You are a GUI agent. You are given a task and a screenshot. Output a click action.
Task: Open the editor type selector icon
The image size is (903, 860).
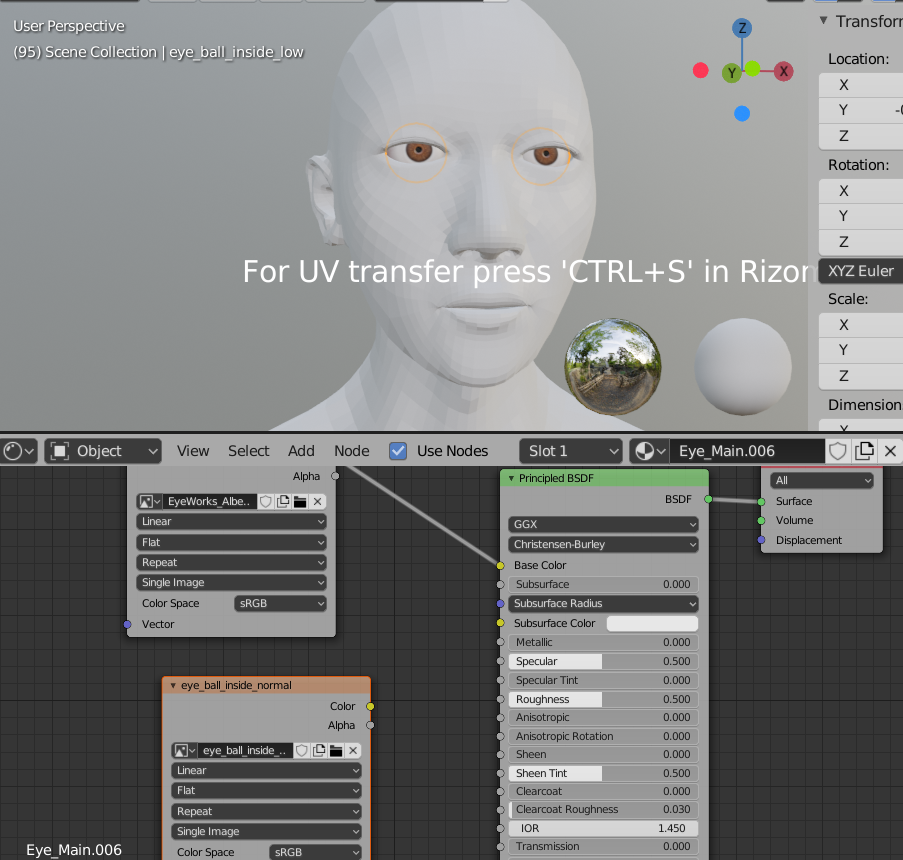[19, 451]
